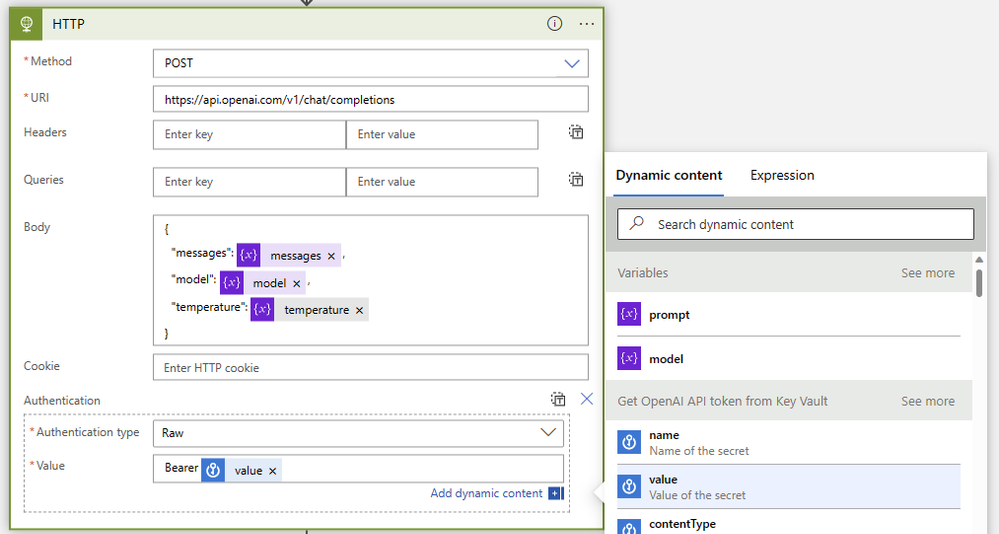Screen dimensions: 999x534
Task: Click the temperature variable icon in Body
Action: coord(262,310)
